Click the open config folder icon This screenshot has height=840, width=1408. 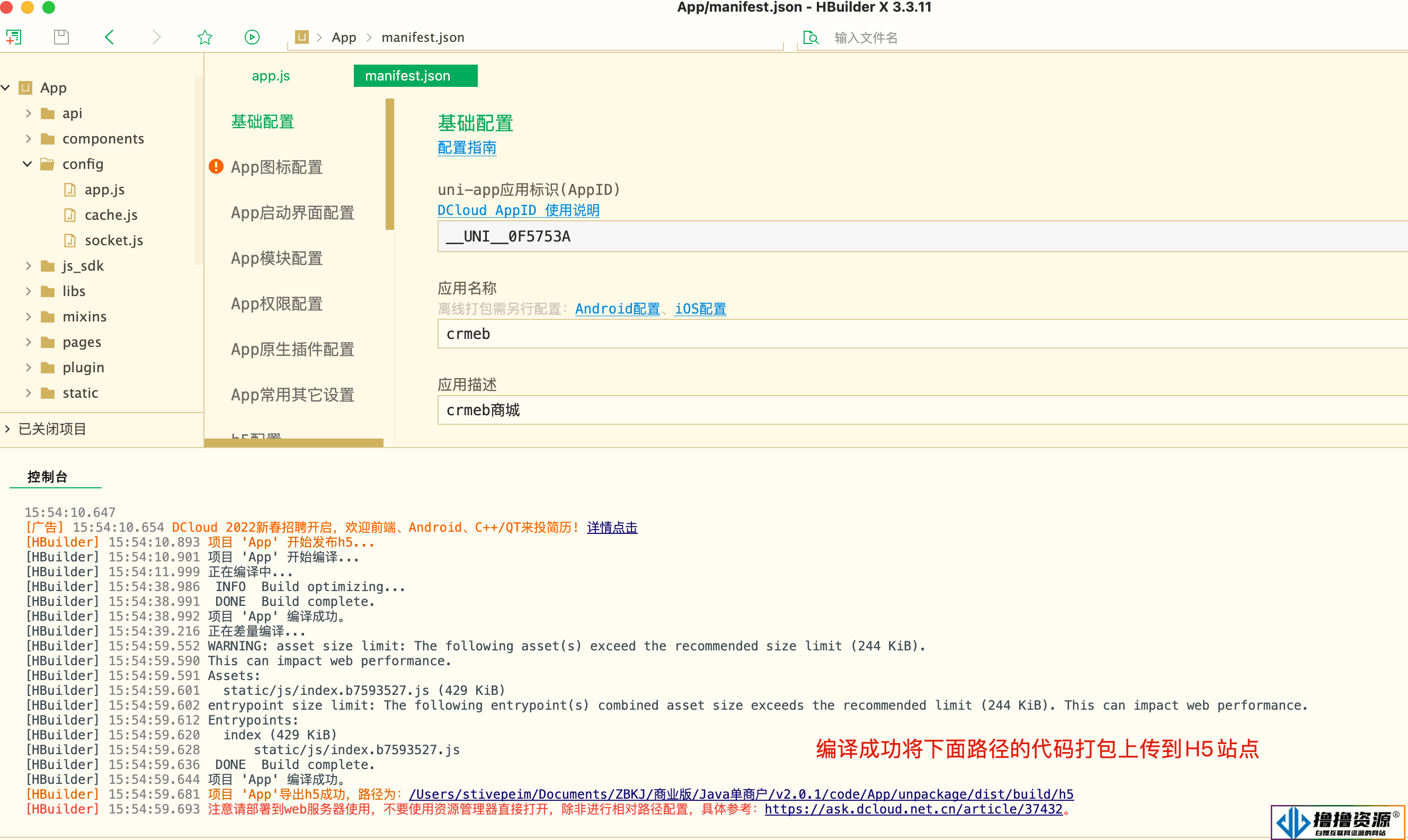point(48,164)
